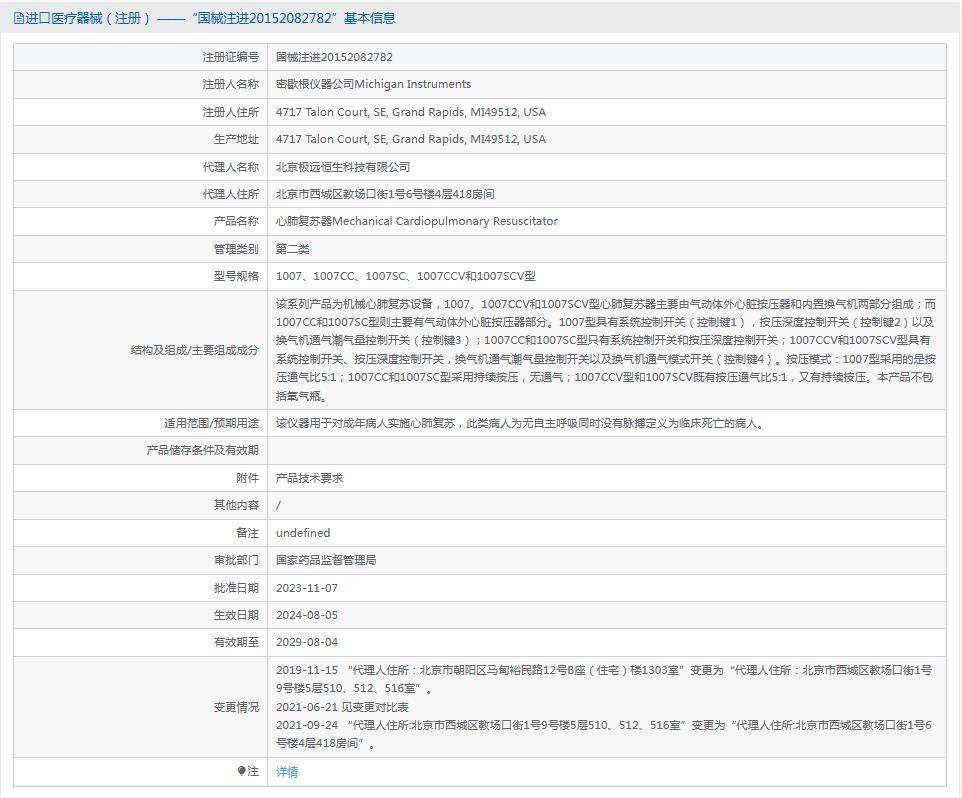Click the product name Mechanical Cardiopulmonary Resuscitator
This screenshot has height=798, width=962.
click(x=417, y=221)
